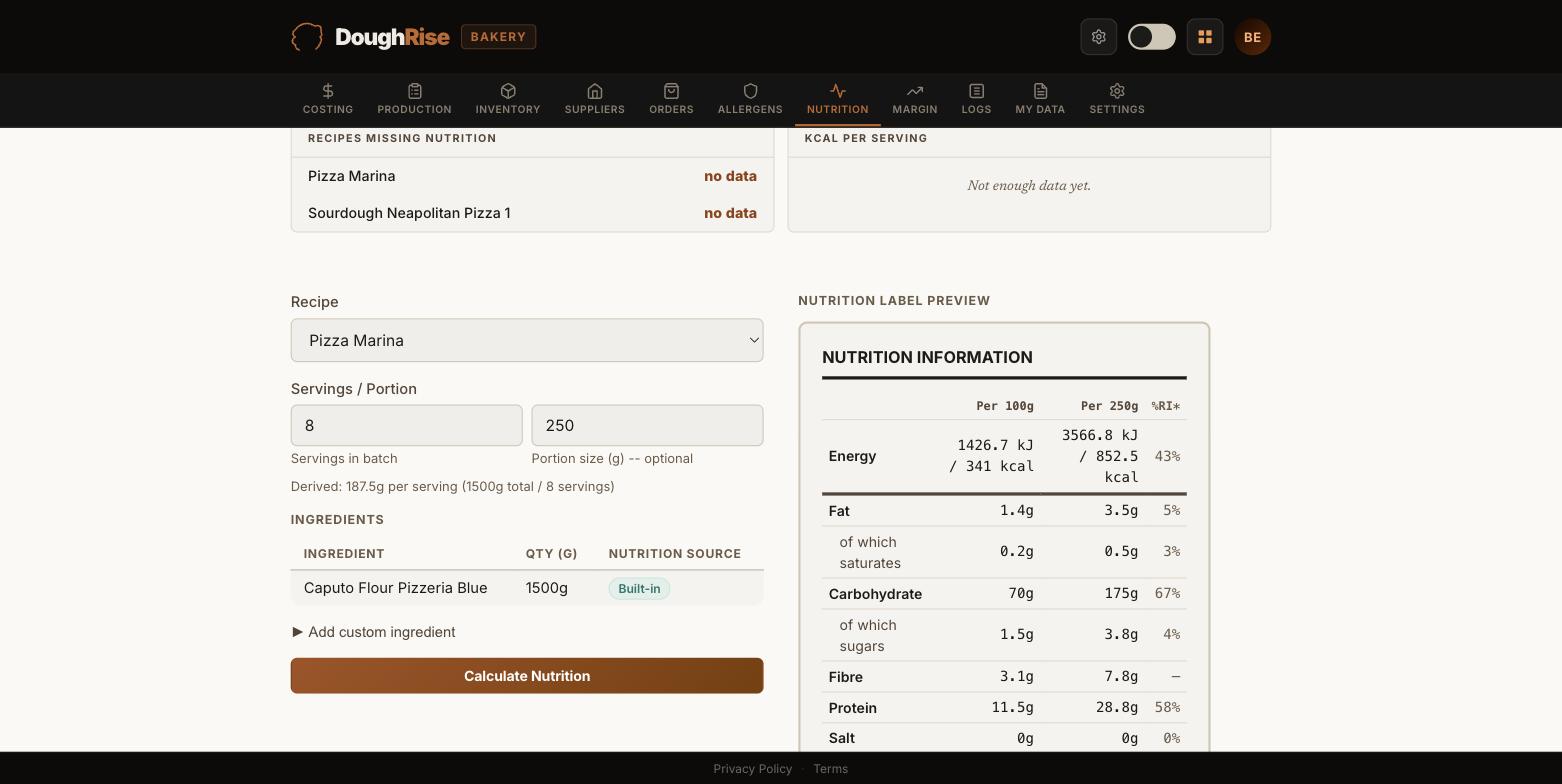Click the Protein row label
The image size is (1562, 784).
[x=852, y=708]
